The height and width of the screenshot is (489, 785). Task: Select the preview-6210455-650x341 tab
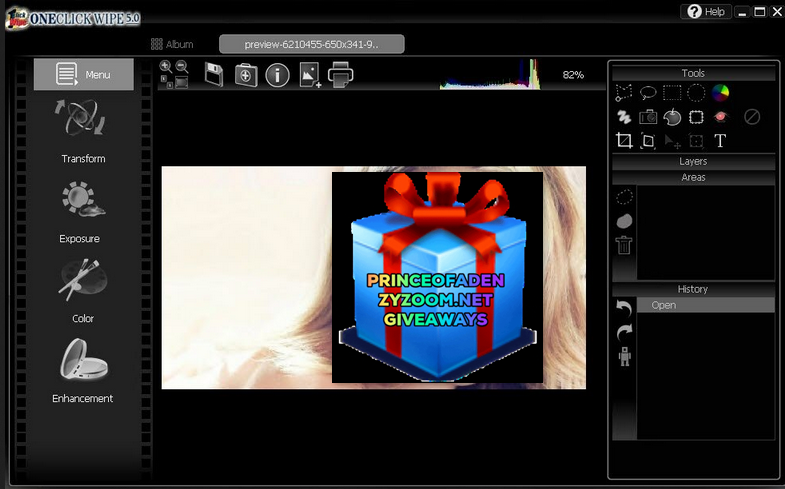(311, 44)
